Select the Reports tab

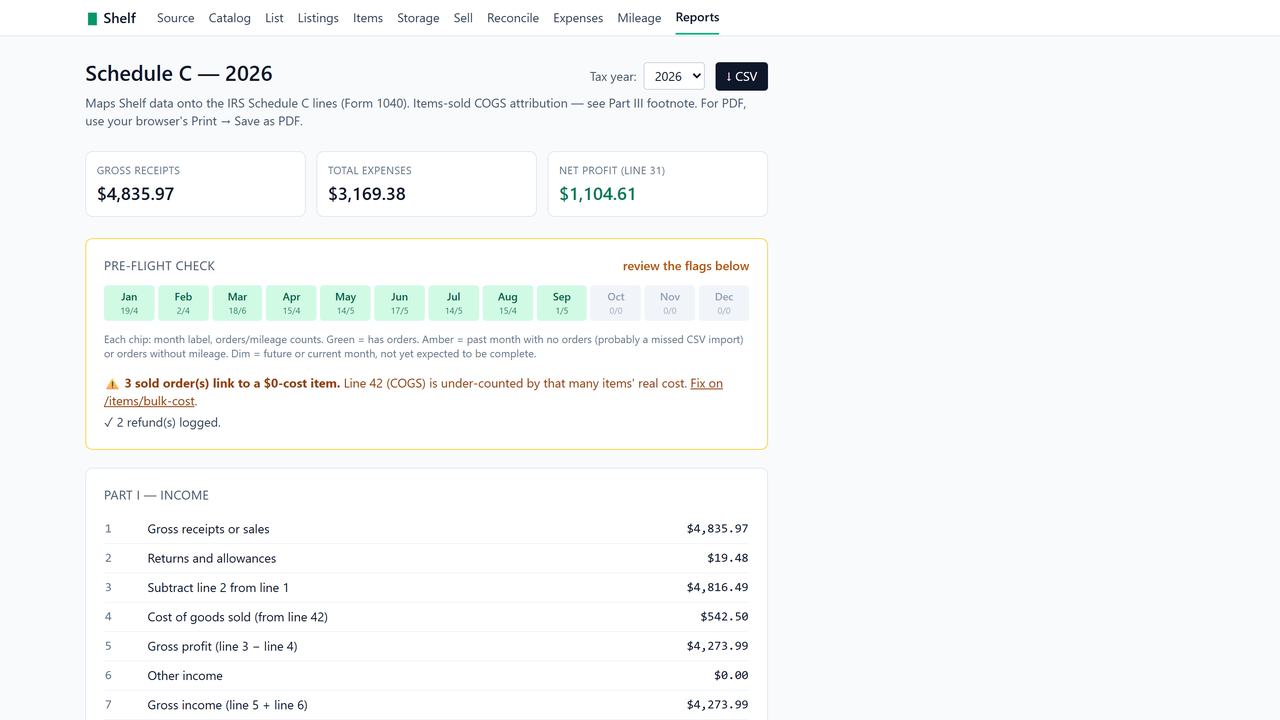point(697,18)
